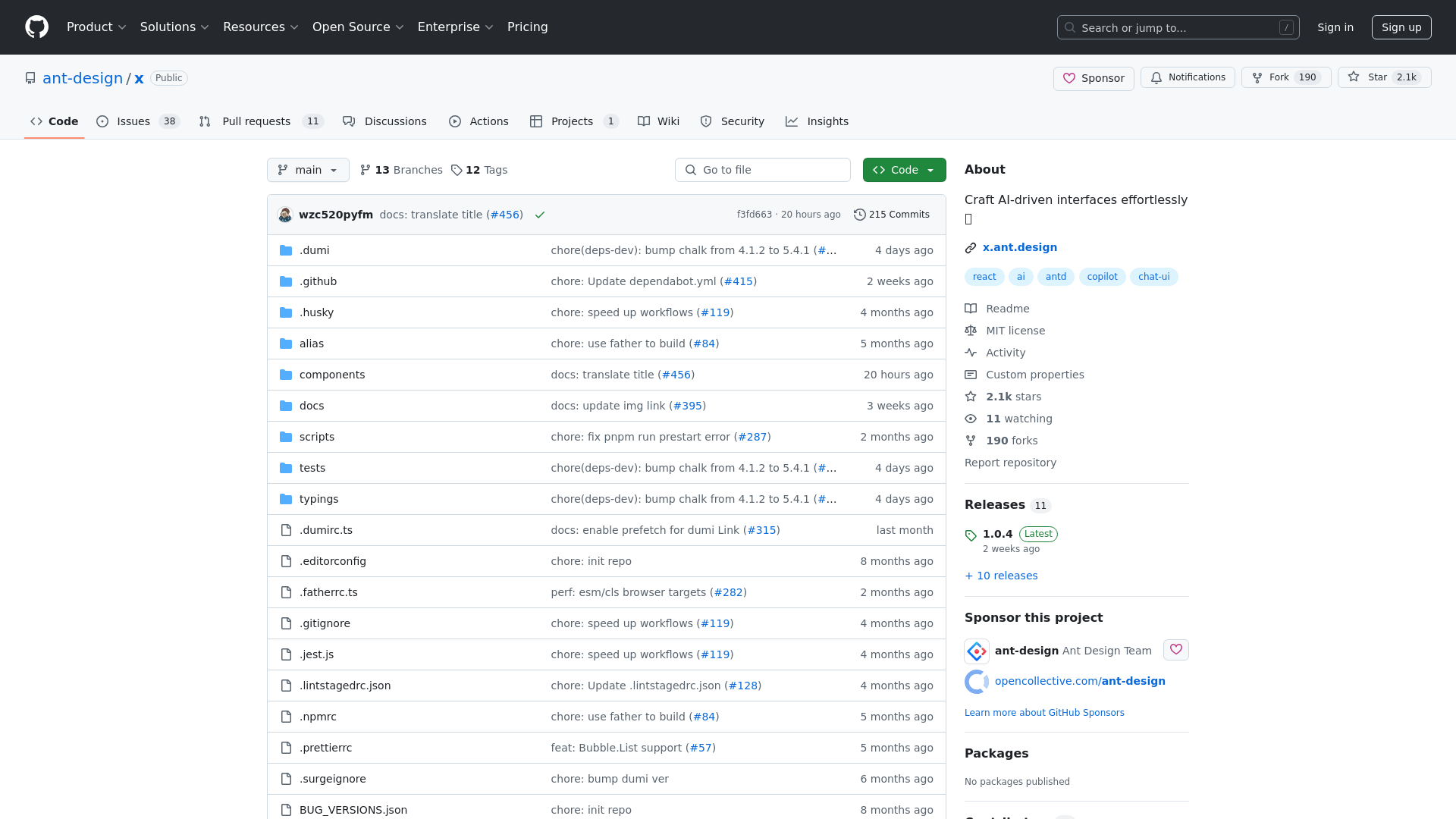The height and width of the screenshot is (819, 1456).
Task: Click the green commit status checkmark
Action: 540,215
